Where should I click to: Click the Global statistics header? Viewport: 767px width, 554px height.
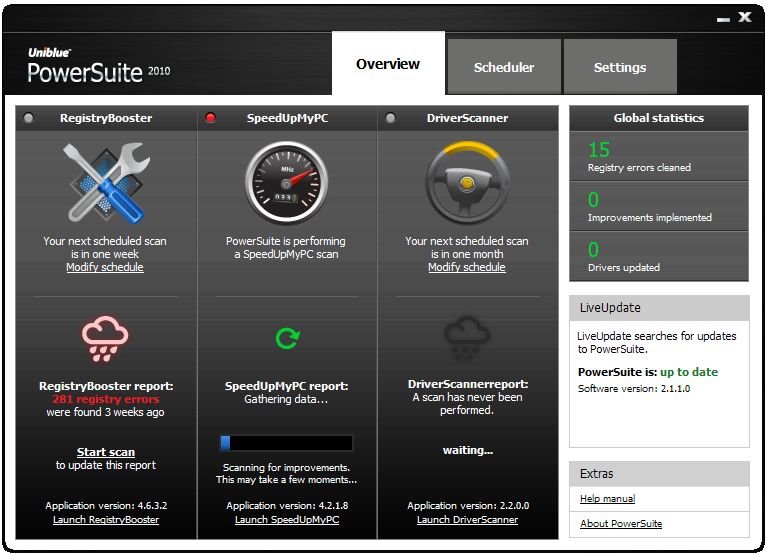pos(659,118)
